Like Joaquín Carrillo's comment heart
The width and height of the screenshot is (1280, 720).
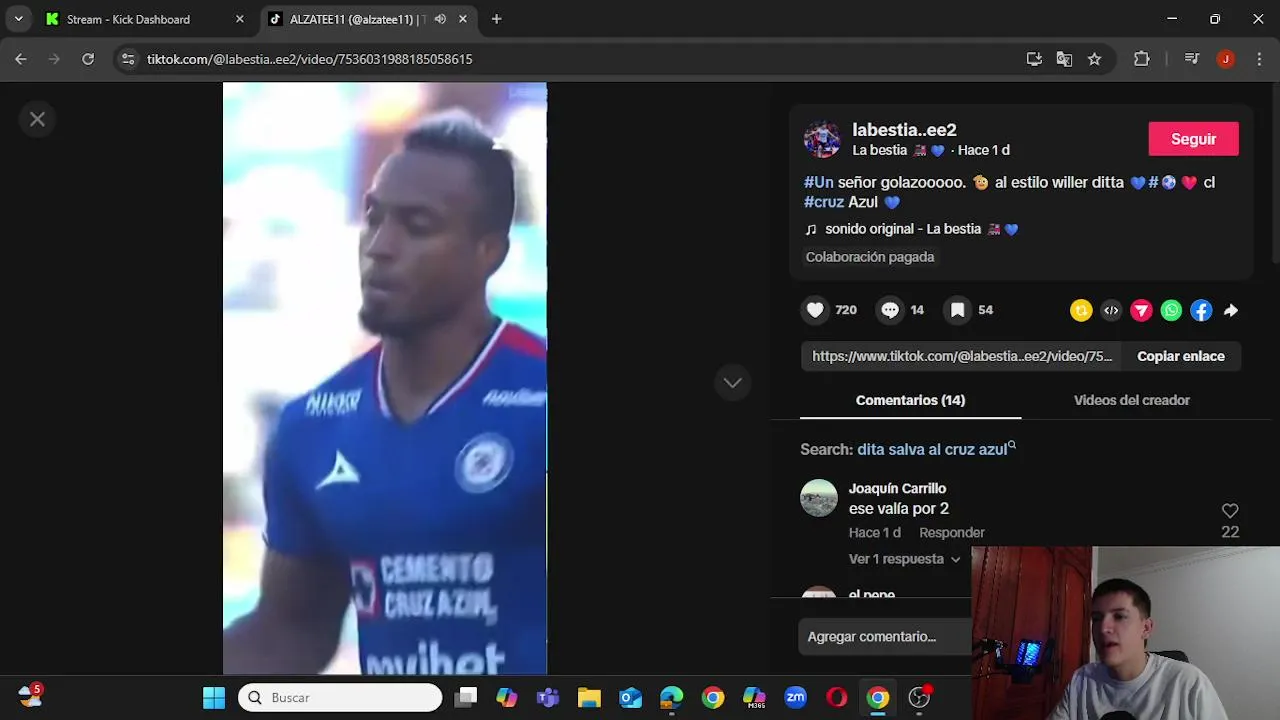[1230, 511]
